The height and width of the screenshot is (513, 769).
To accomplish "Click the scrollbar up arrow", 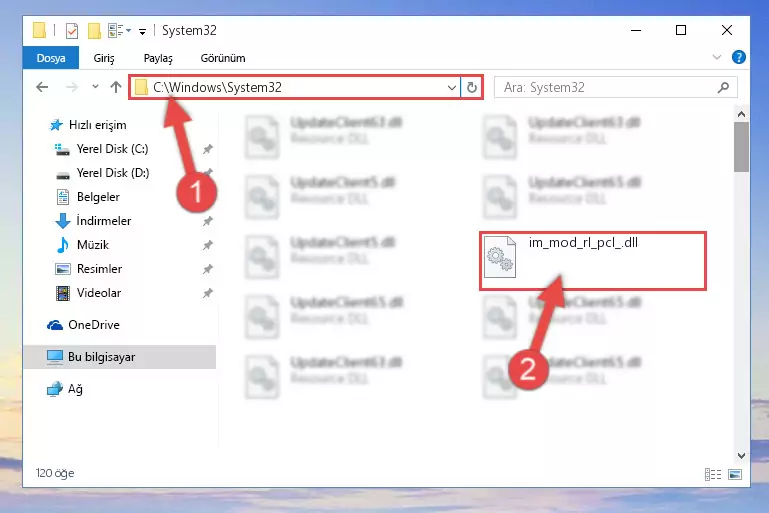I will pos(741,114).
